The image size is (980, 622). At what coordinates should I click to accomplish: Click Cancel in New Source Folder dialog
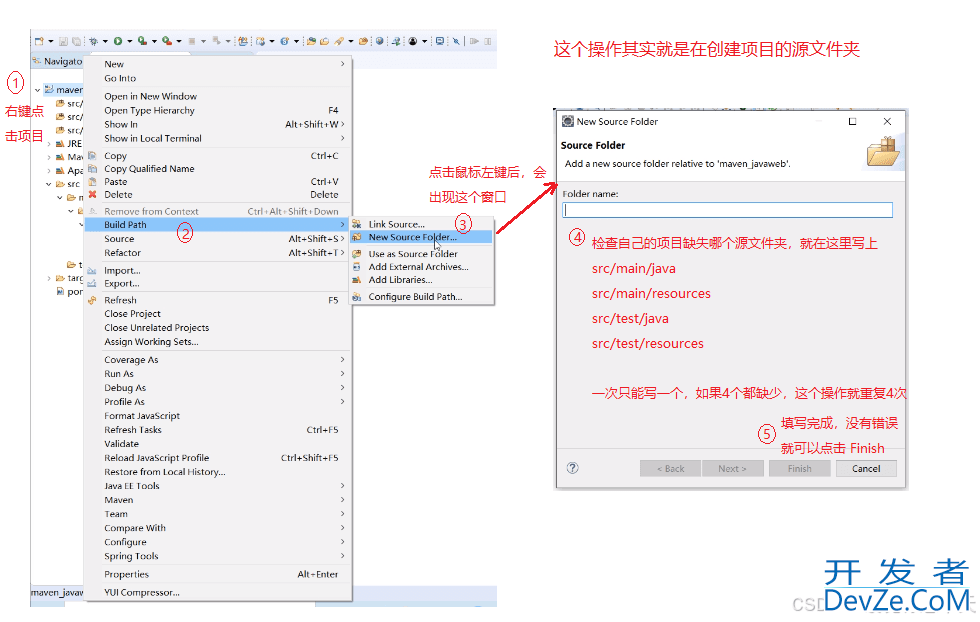click(x=866, y=468)
